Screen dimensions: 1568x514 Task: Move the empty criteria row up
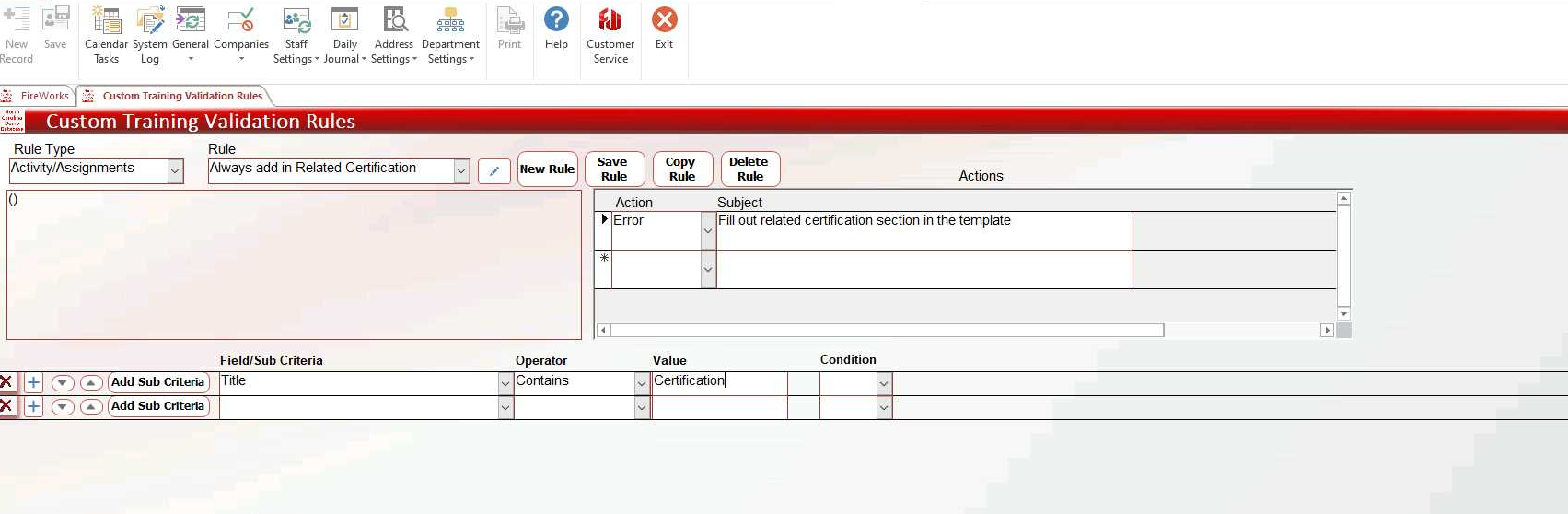(x=91, y=406)
